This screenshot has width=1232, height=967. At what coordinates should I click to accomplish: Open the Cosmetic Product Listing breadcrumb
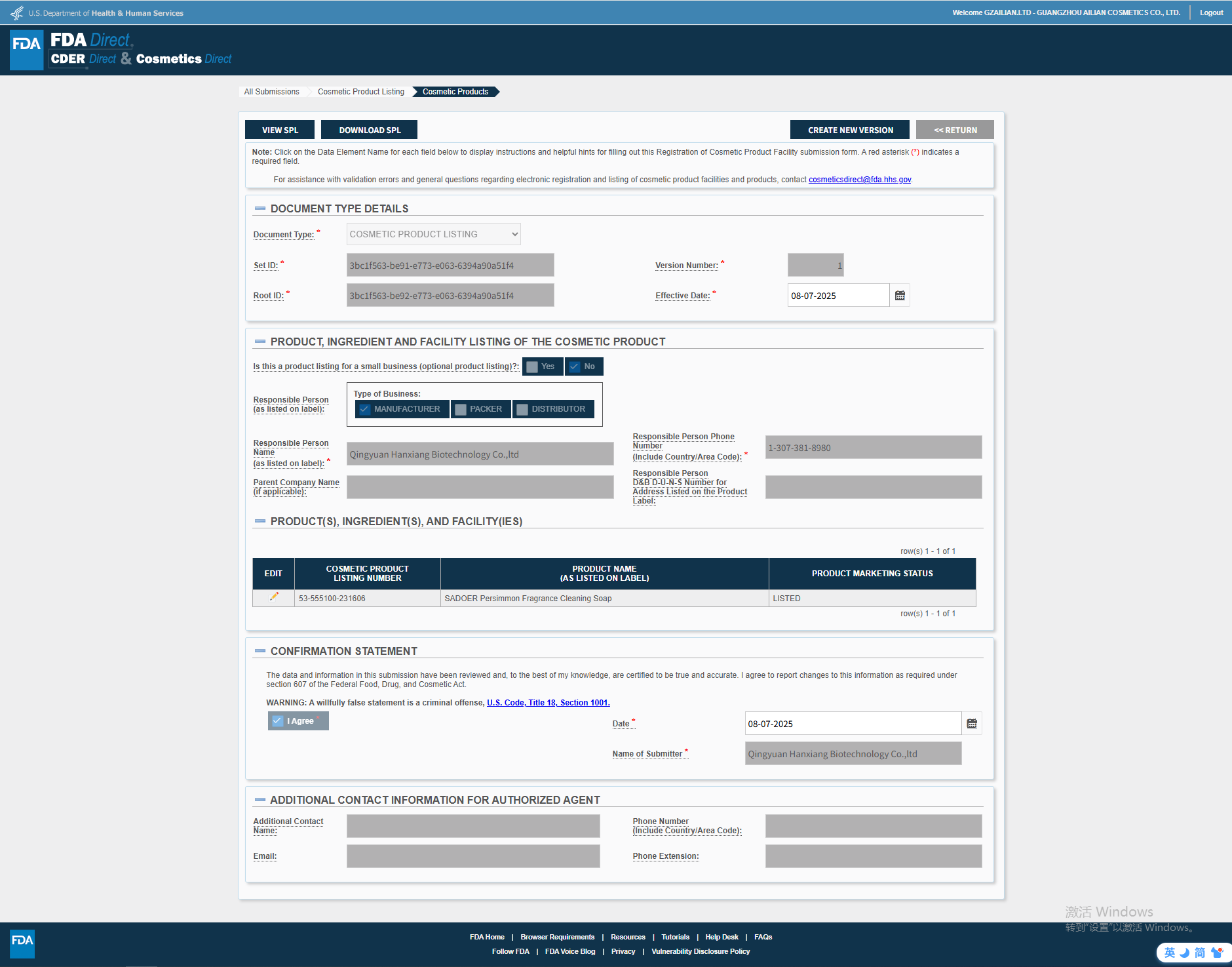(360, 92)
